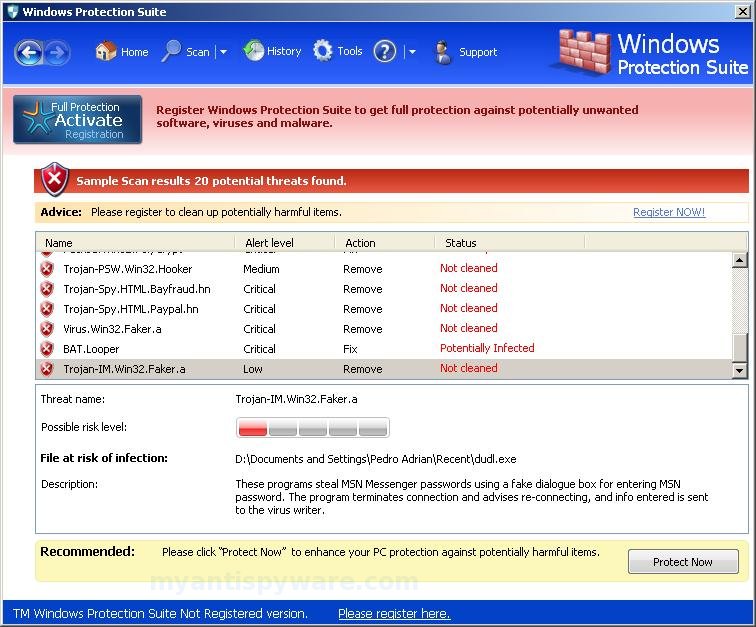756x627 pixels.
Task: Click the red shield threat icon
Action: coord(54,179)
